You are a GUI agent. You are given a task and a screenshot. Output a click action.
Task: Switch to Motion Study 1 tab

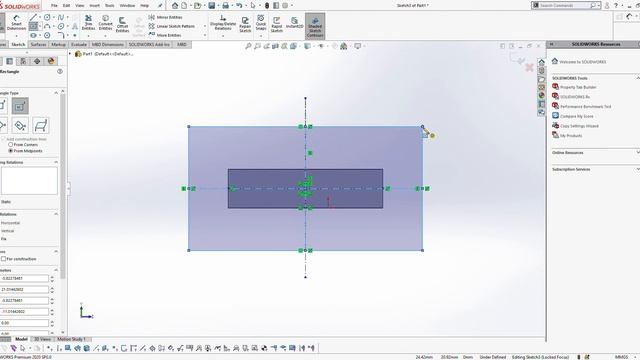[71, 339]
